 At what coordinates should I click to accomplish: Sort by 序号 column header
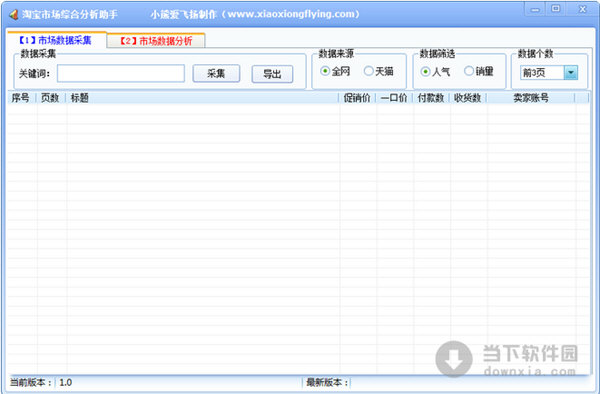tap(22, 98)
